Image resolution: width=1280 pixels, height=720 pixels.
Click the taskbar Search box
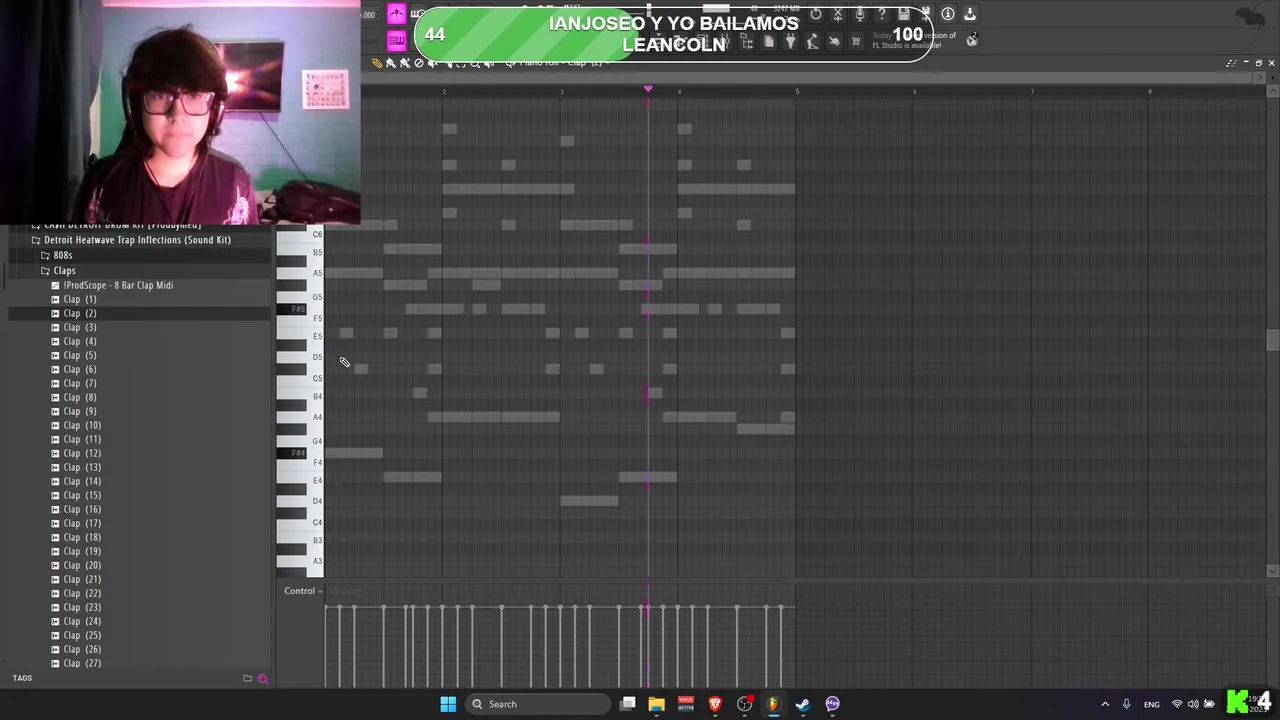538,704
